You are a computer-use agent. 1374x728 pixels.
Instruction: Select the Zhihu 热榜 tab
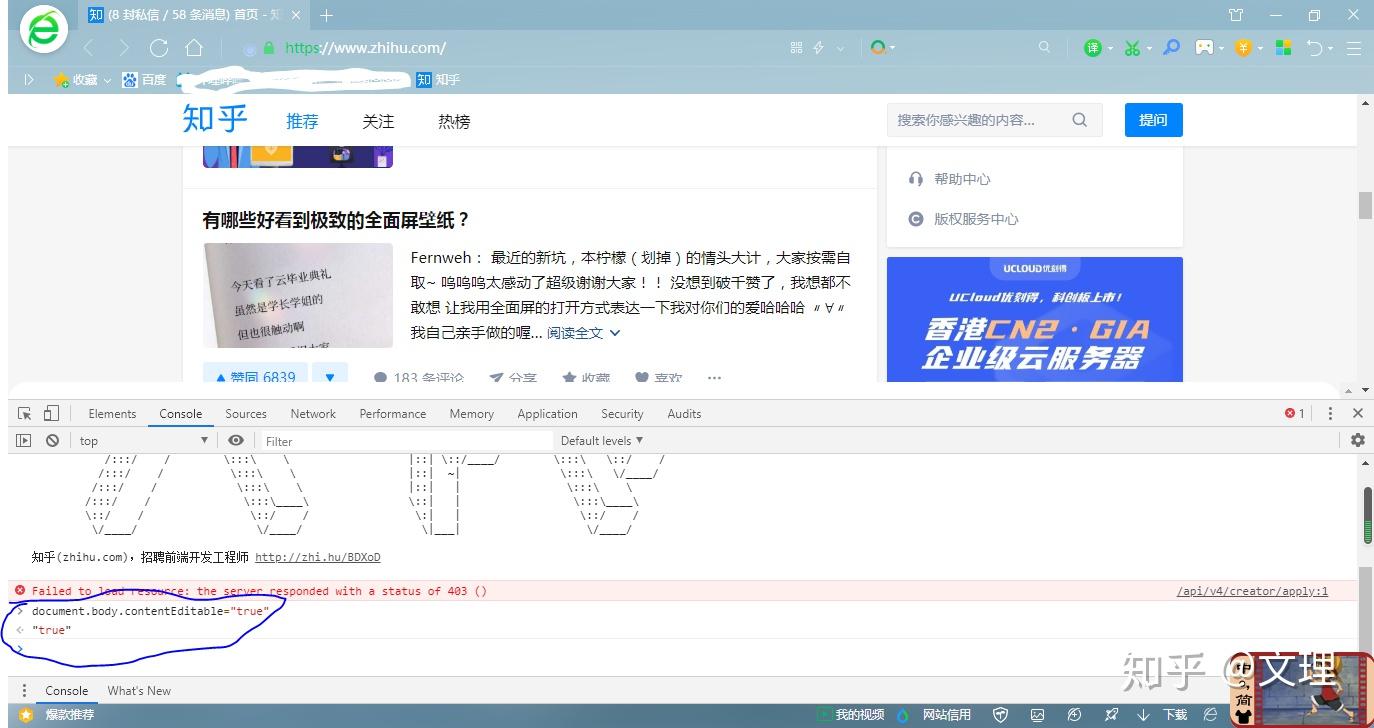click(x=454, y=121)
